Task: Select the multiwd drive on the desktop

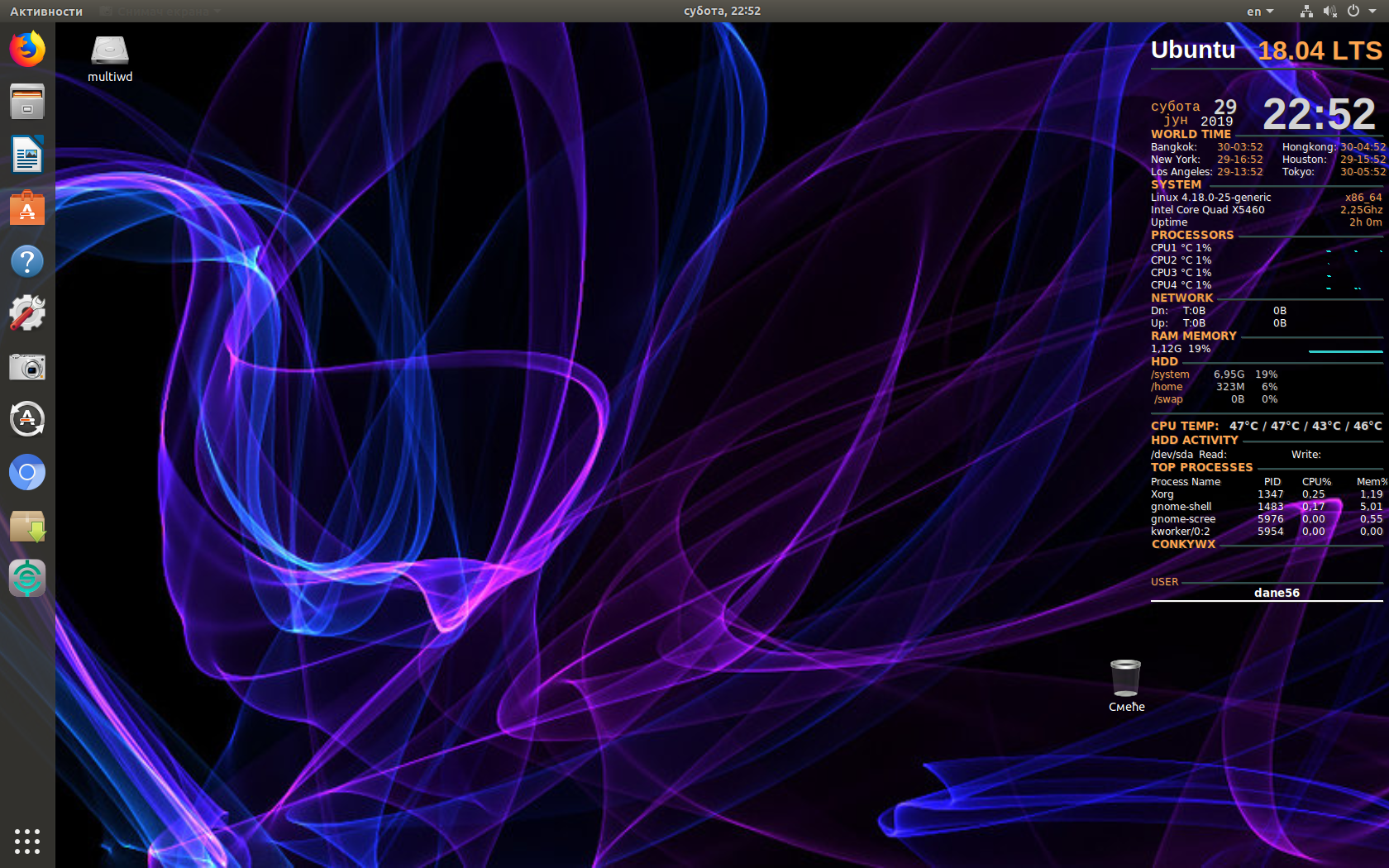Action: [x=110, y=59]
